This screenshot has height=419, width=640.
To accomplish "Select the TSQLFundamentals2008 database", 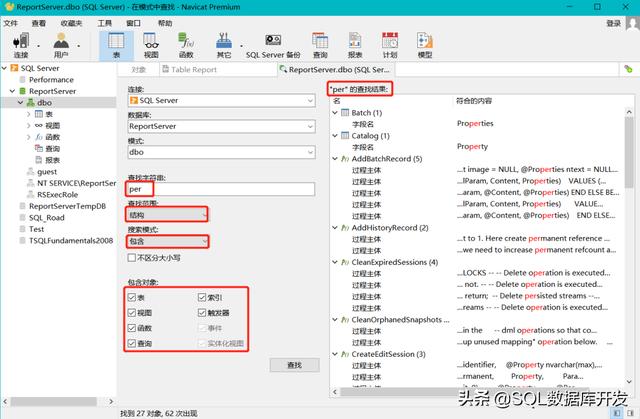I will [x=71, y=240].
